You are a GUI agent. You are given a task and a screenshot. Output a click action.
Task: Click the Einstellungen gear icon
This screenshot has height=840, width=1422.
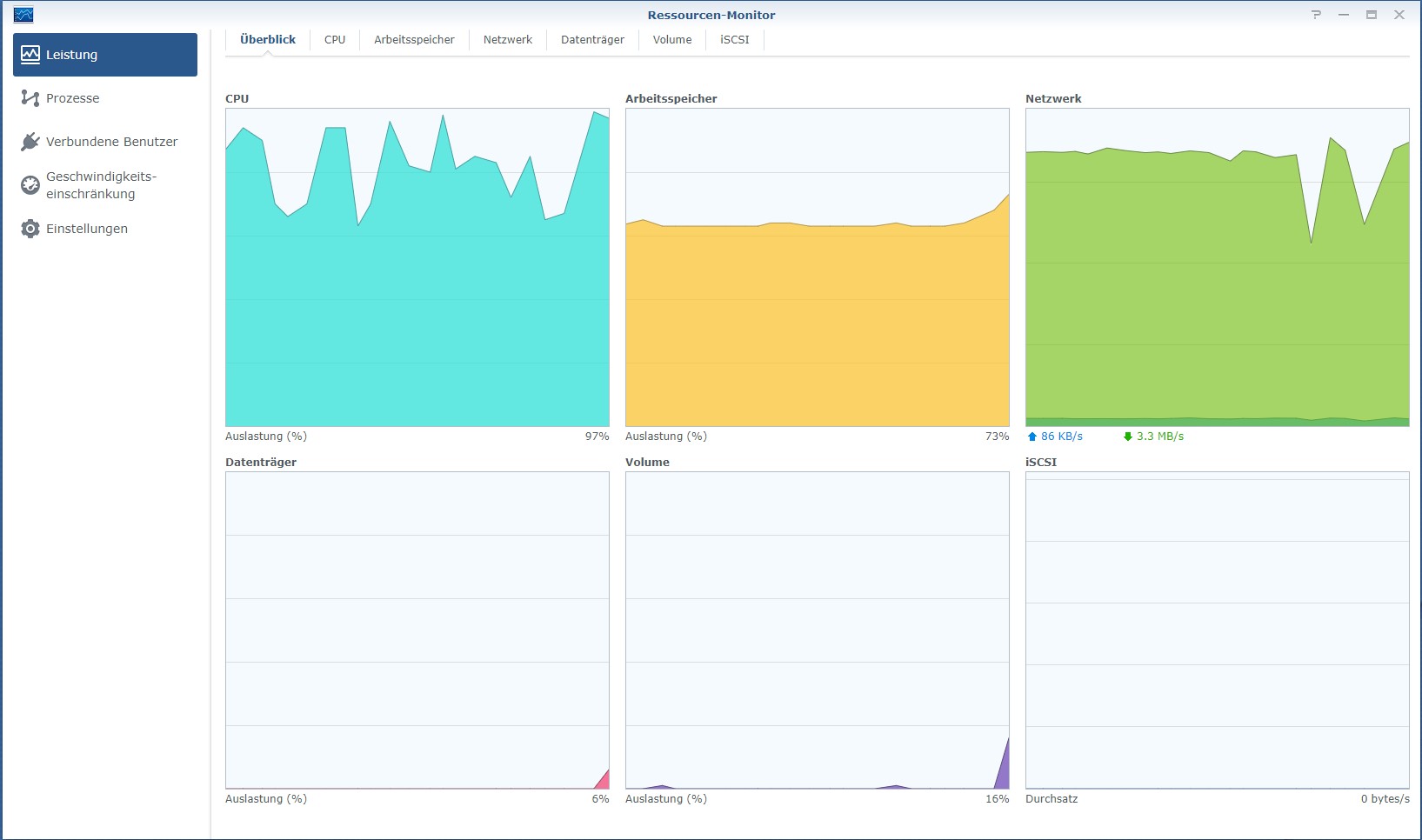point(30,229)
